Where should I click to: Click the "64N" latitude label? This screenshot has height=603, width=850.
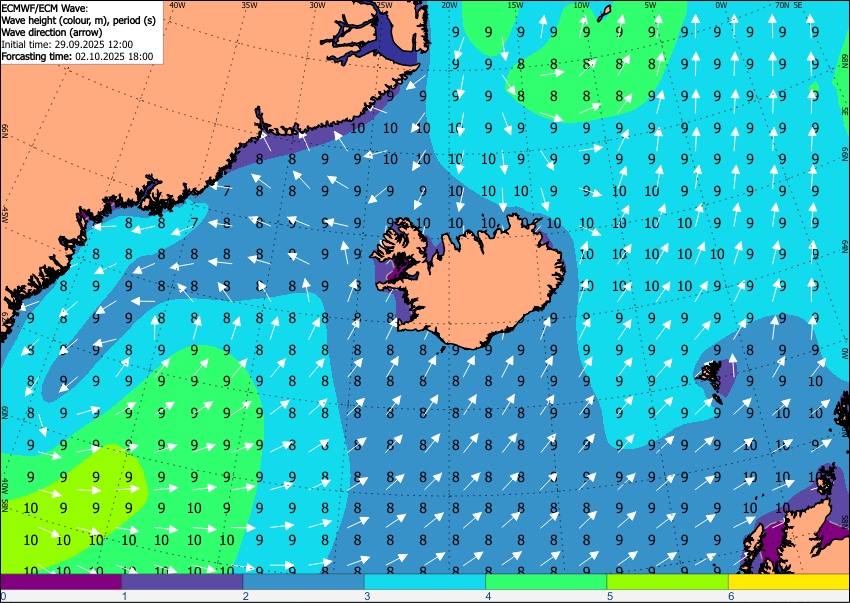click(845, 245)
